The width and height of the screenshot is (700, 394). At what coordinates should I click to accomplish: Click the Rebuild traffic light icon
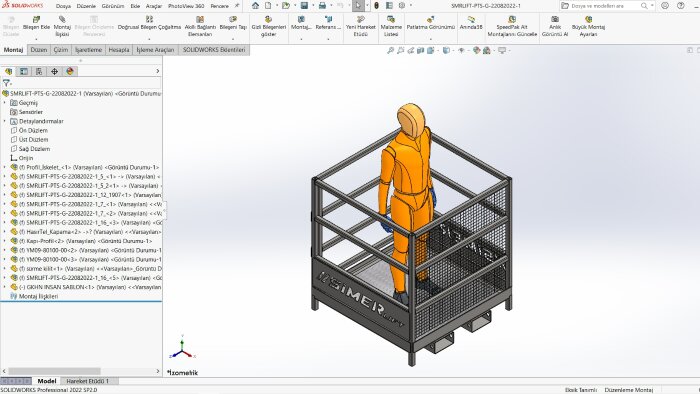376,5
